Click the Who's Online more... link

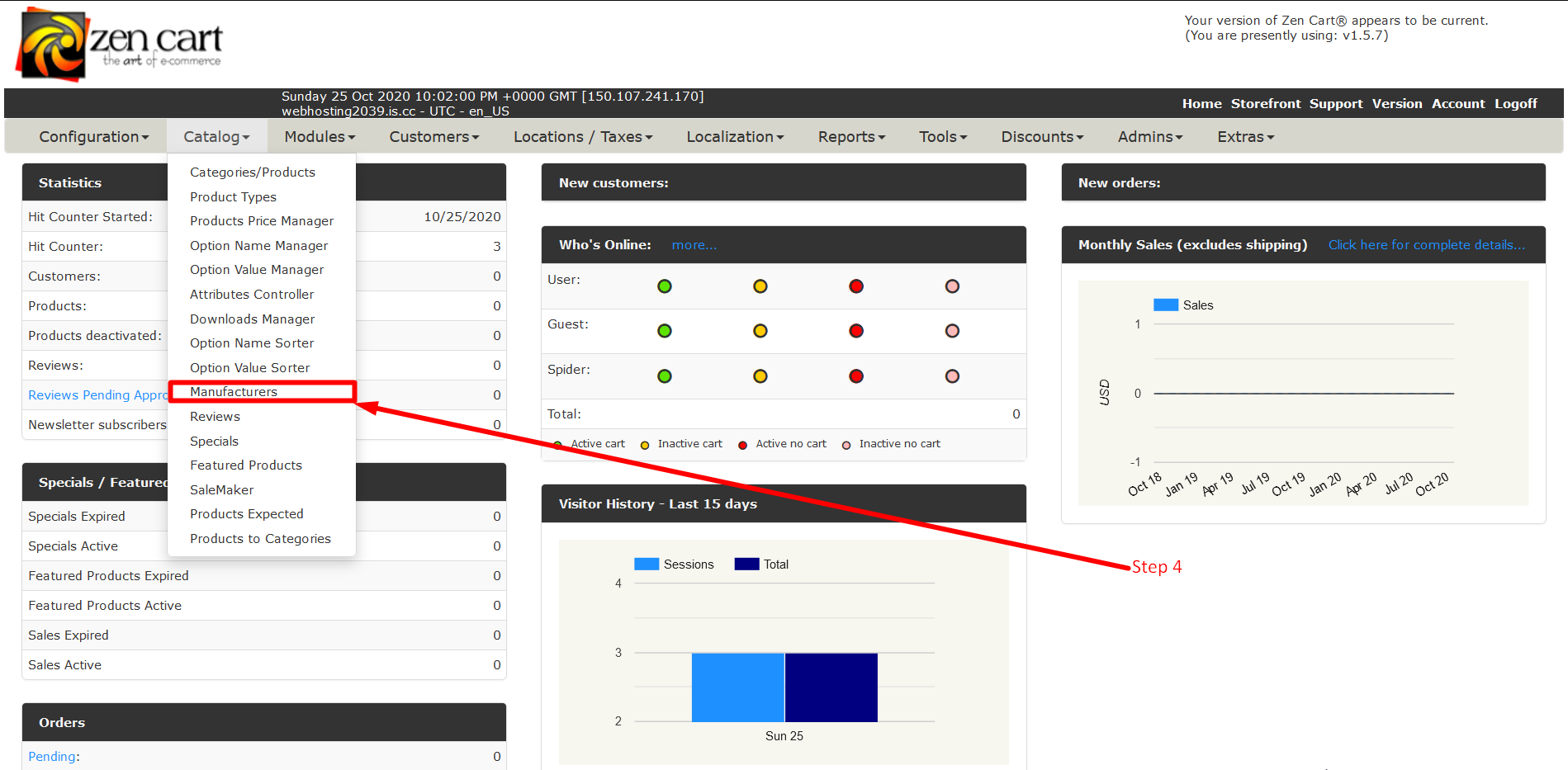click(x=694, y=245)
